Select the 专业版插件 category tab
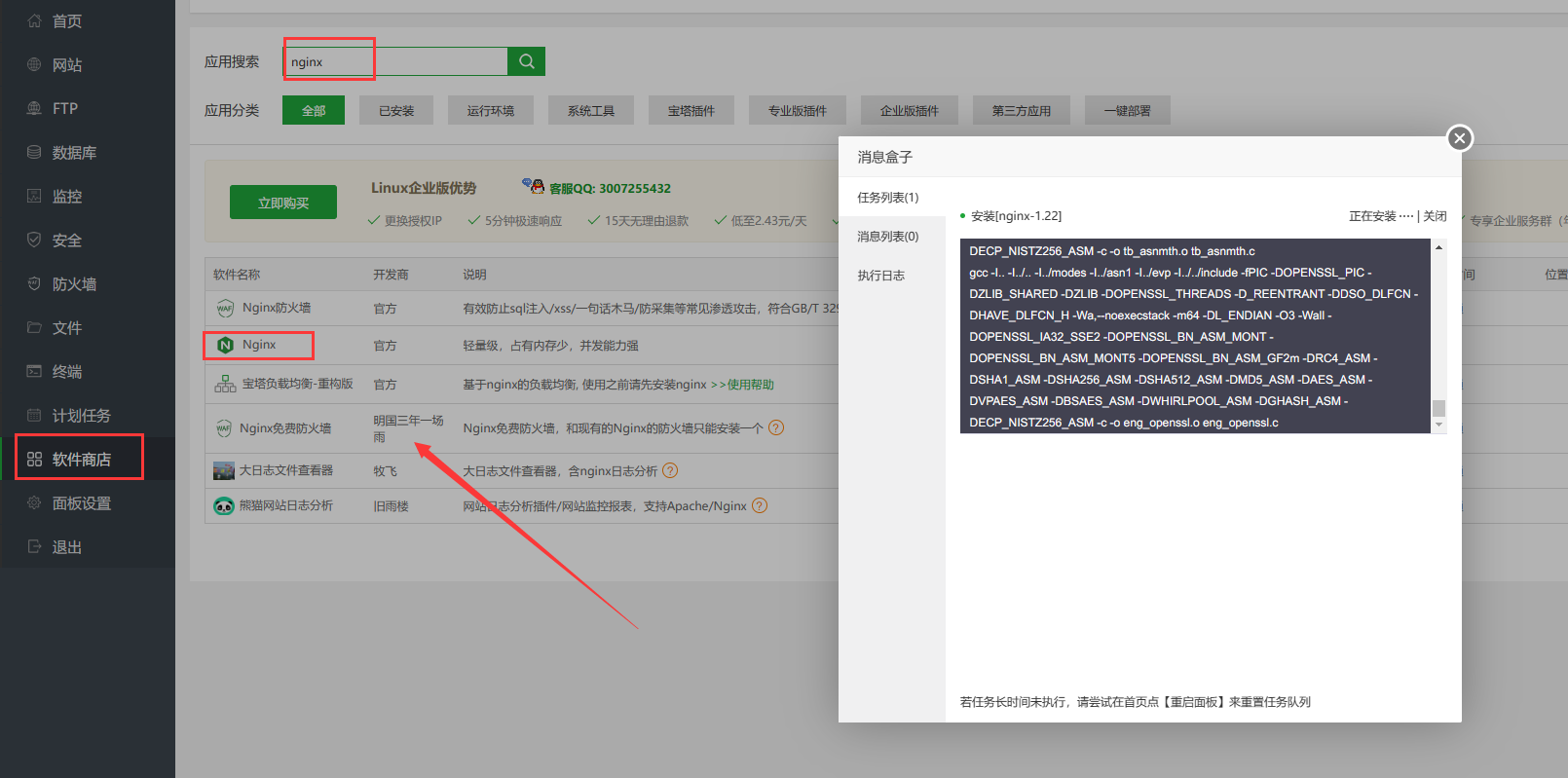This screenshot has height=778, width=1568. tap(798, 110)
